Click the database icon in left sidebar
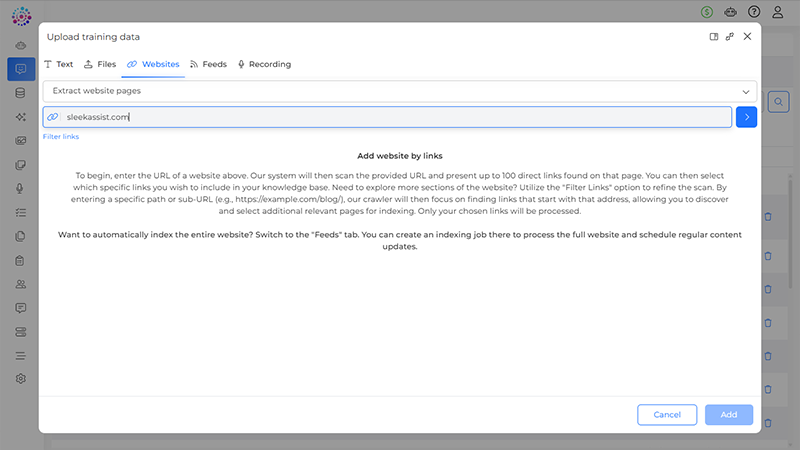Viewport: 800px width, 450px height. pyautogui.click(x=20, y=93)
